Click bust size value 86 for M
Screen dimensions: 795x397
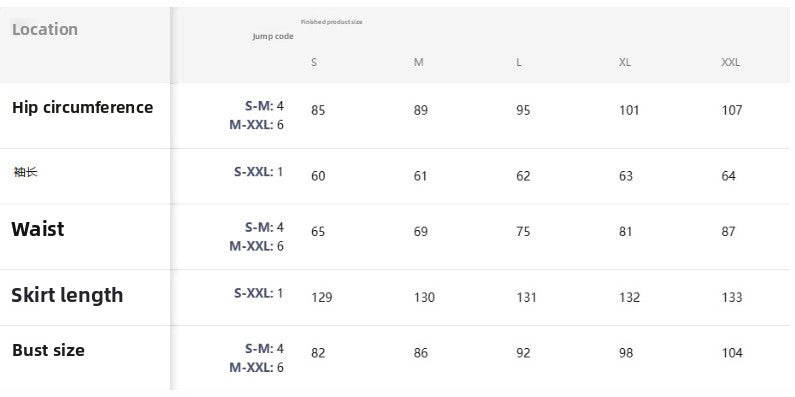coord(421,353)
